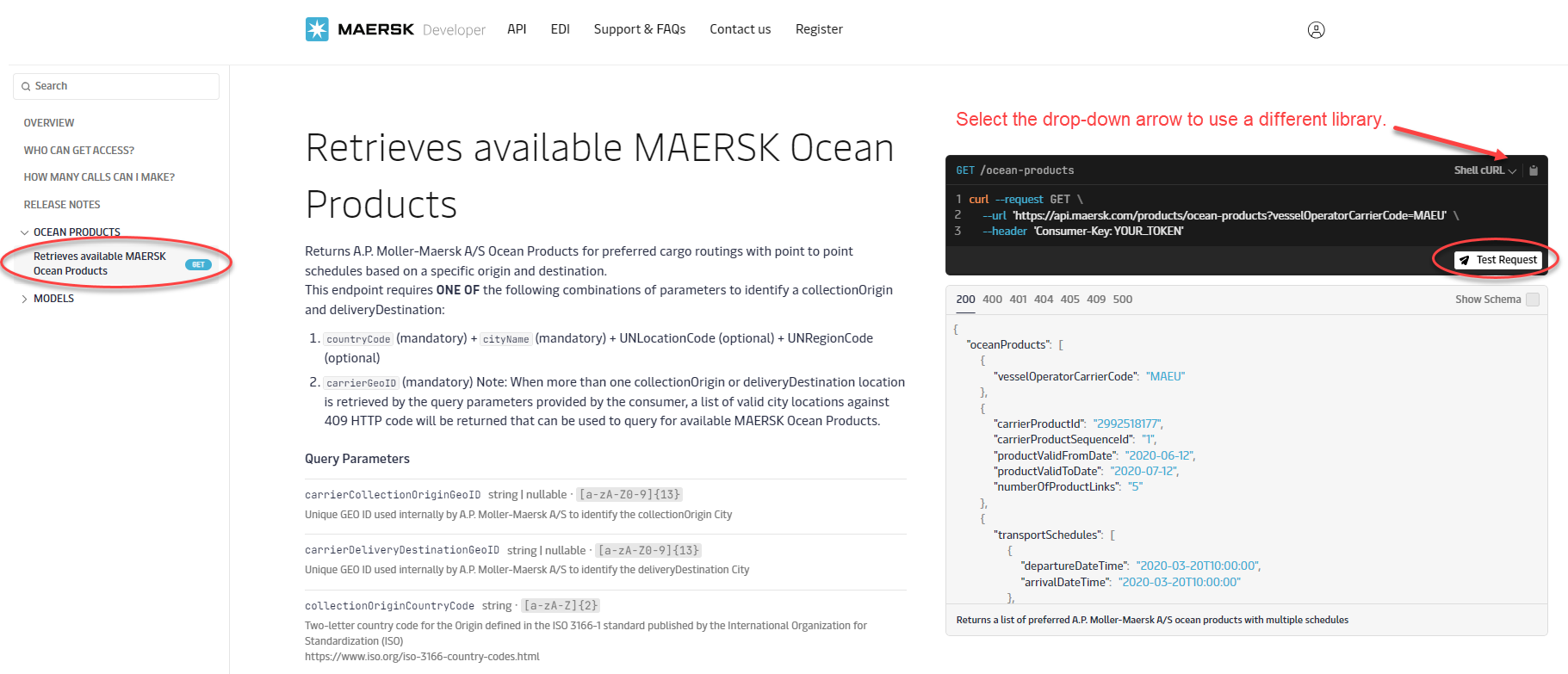Enable the Show Schema checkbox
This screenshot has width=1568, height=674.
pyautogui.click(x=1533, y=300)
